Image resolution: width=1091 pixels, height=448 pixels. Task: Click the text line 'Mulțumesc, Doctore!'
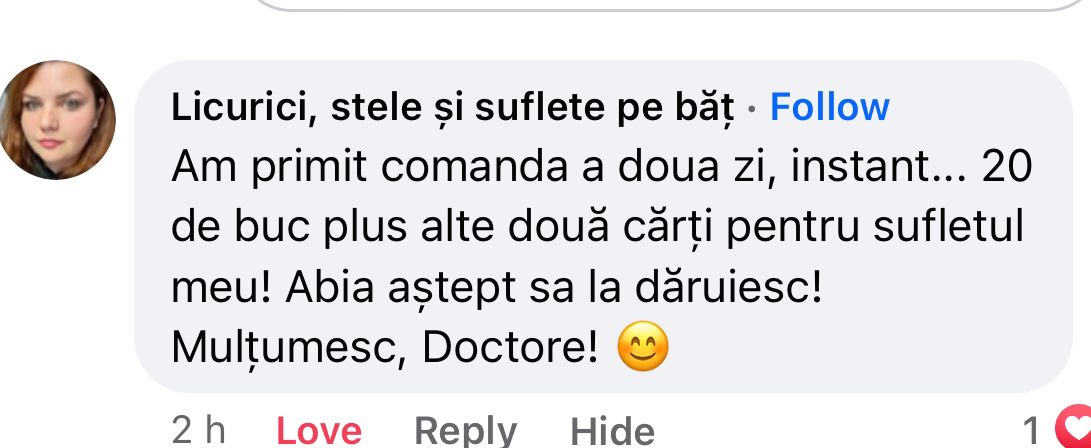coord(385,349)
